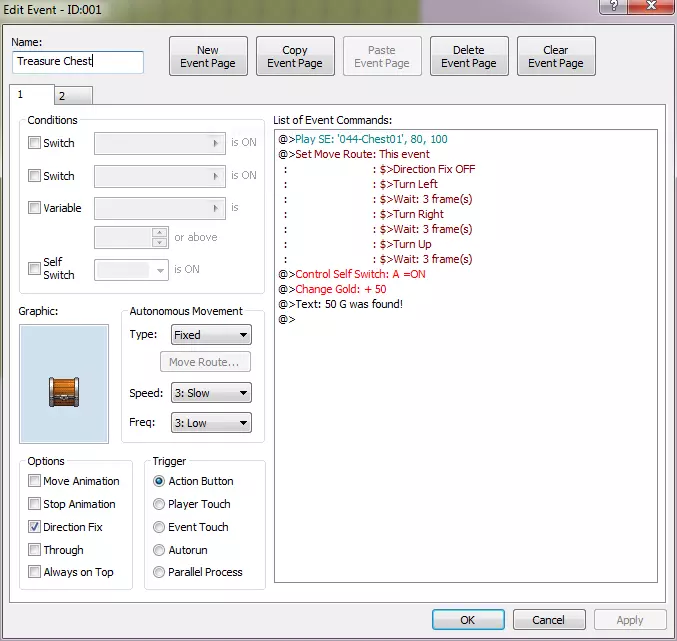Select the Parallel Process trigger
This screenshot has height=641, width=677.
click(159, 572)
